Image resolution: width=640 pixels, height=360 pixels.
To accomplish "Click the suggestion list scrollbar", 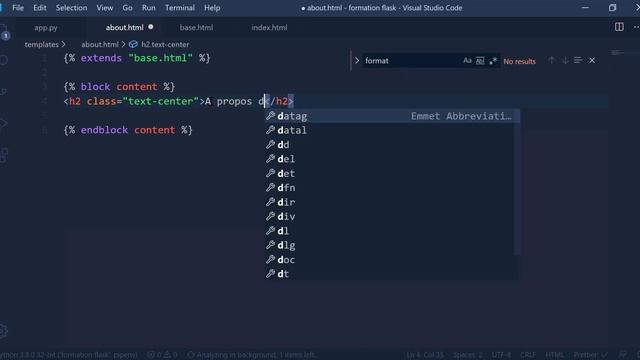I will click(x=517, y=182).
